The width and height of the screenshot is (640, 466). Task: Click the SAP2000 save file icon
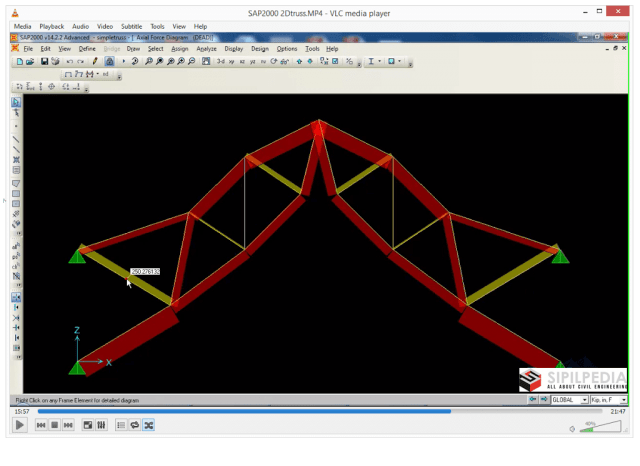coord(44,61)
